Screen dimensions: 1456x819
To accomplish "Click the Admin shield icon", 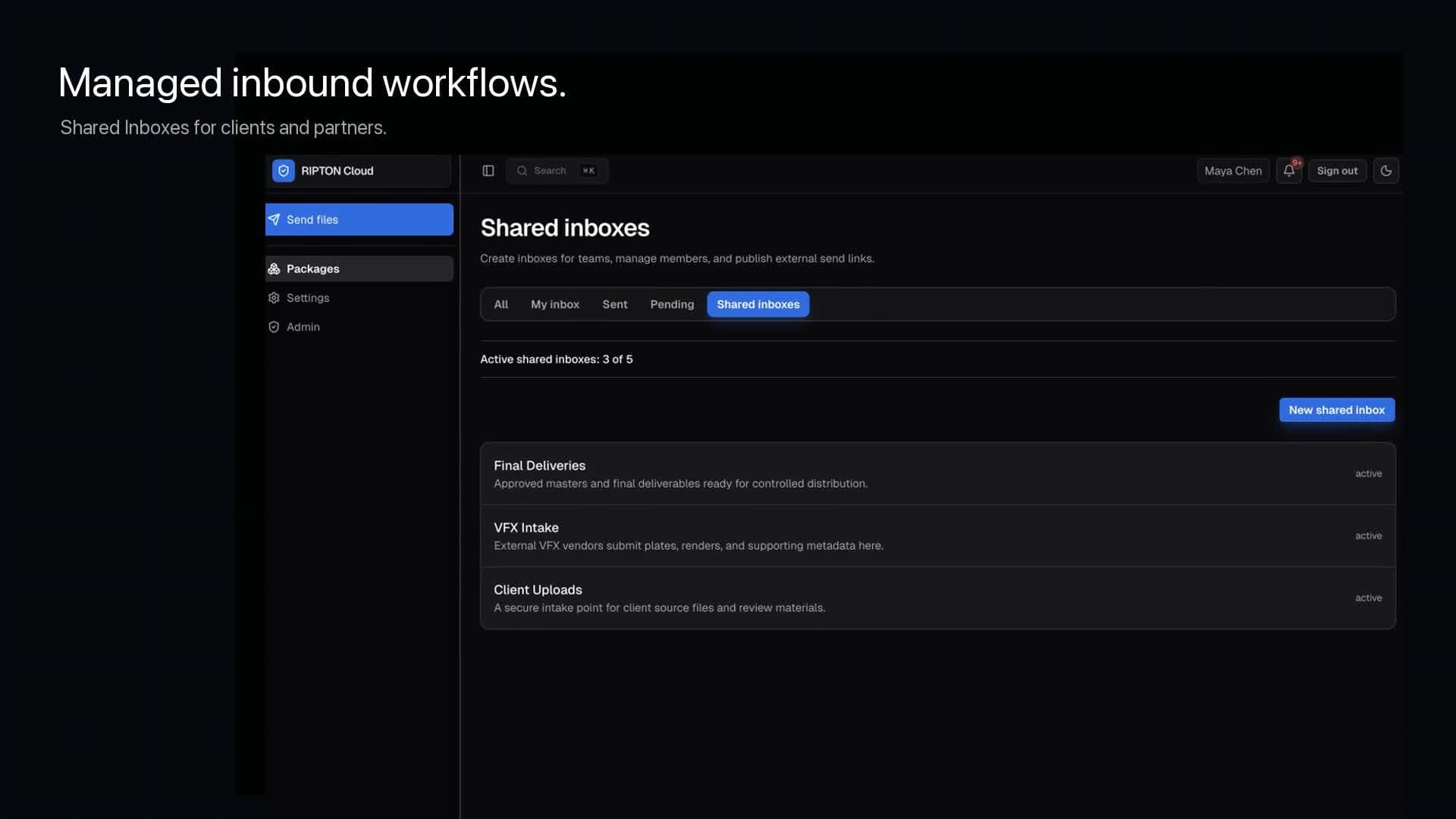I will (x=274, y=327).
